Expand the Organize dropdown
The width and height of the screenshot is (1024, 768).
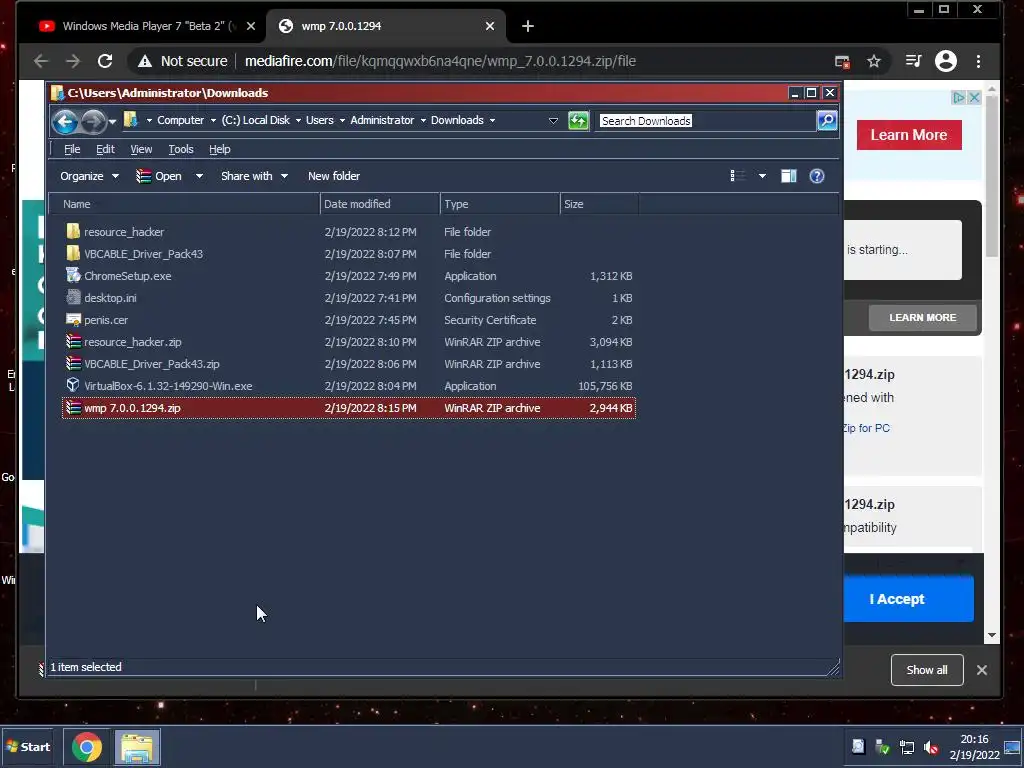[x=89, y=176]
